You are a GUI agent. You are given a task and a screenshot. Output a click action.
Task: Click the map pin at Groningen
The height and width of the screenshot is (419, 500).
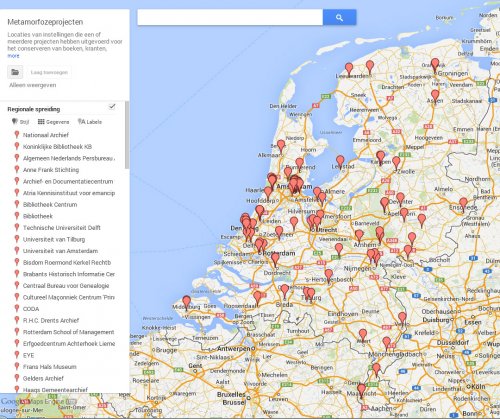point(435,65)
